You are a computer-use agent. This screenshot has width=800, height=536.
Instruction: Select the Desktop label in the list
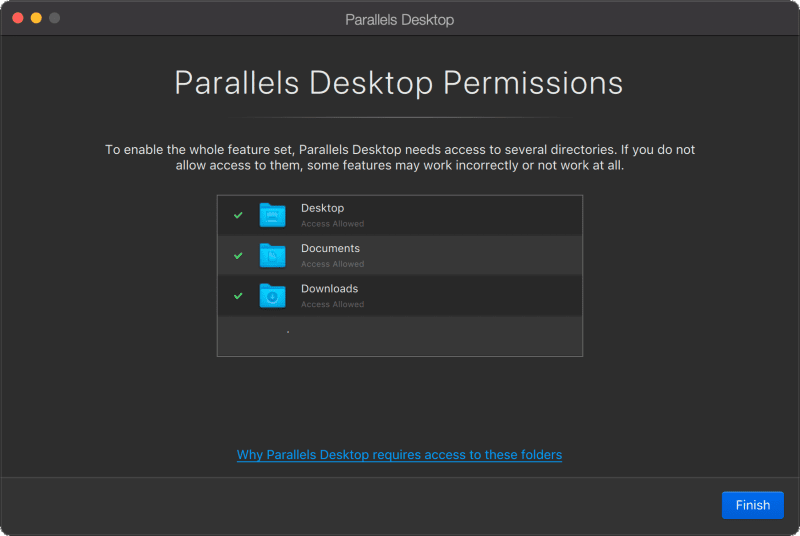[322, 208]
